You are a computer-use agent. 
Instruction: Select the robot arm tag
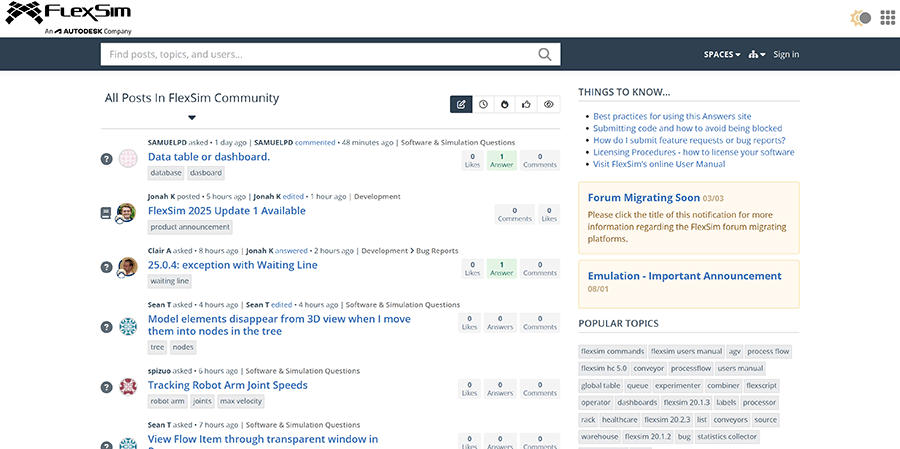pos(168,401)
